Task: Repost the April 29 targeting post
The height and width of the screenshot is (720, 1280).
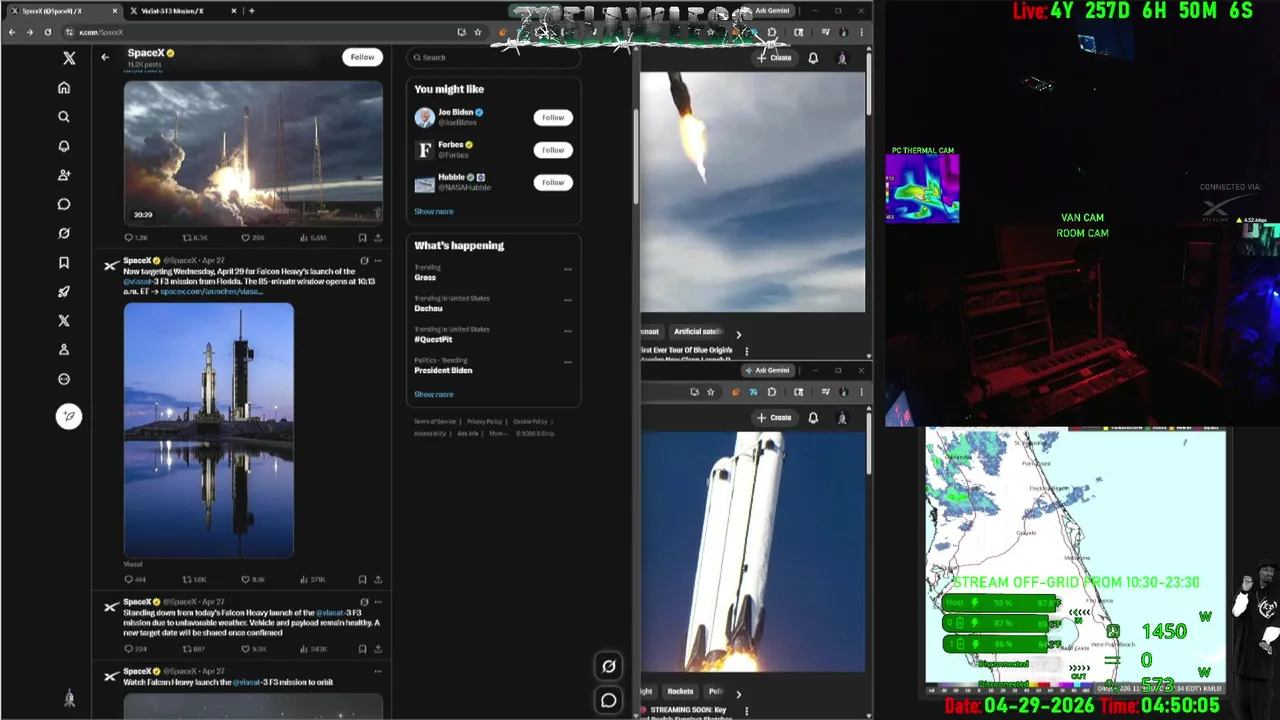Action: click(x=193, y=579)
